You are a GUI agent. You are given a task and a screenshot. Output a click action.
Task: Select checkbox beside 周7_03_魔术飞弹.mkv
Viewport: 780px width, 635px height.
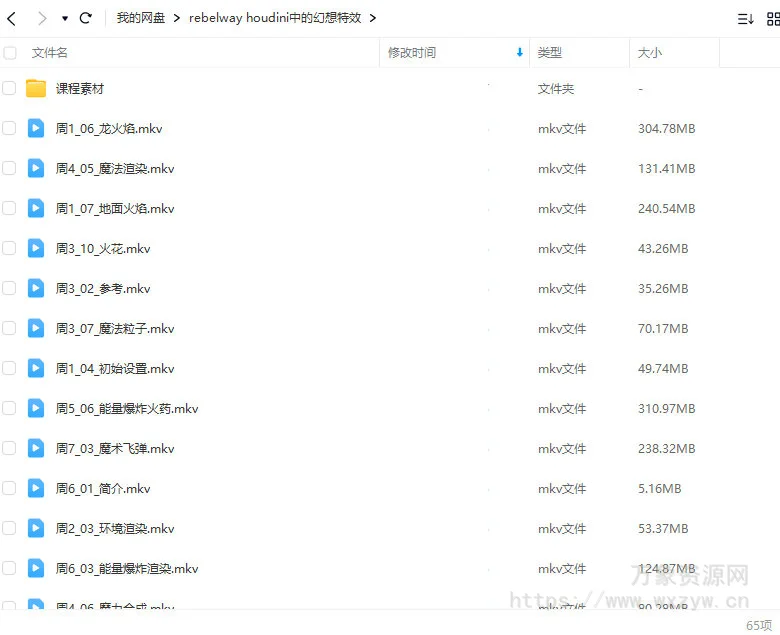(x=9, y=448)
